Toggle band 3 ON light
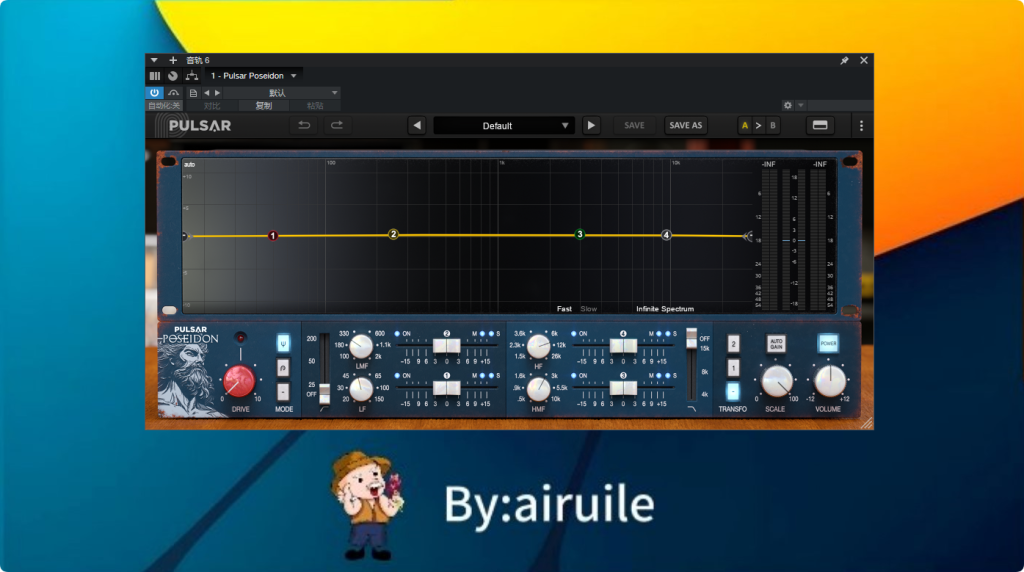The width and height of the screenshot is (1024, 572). (x=573, y=375)
